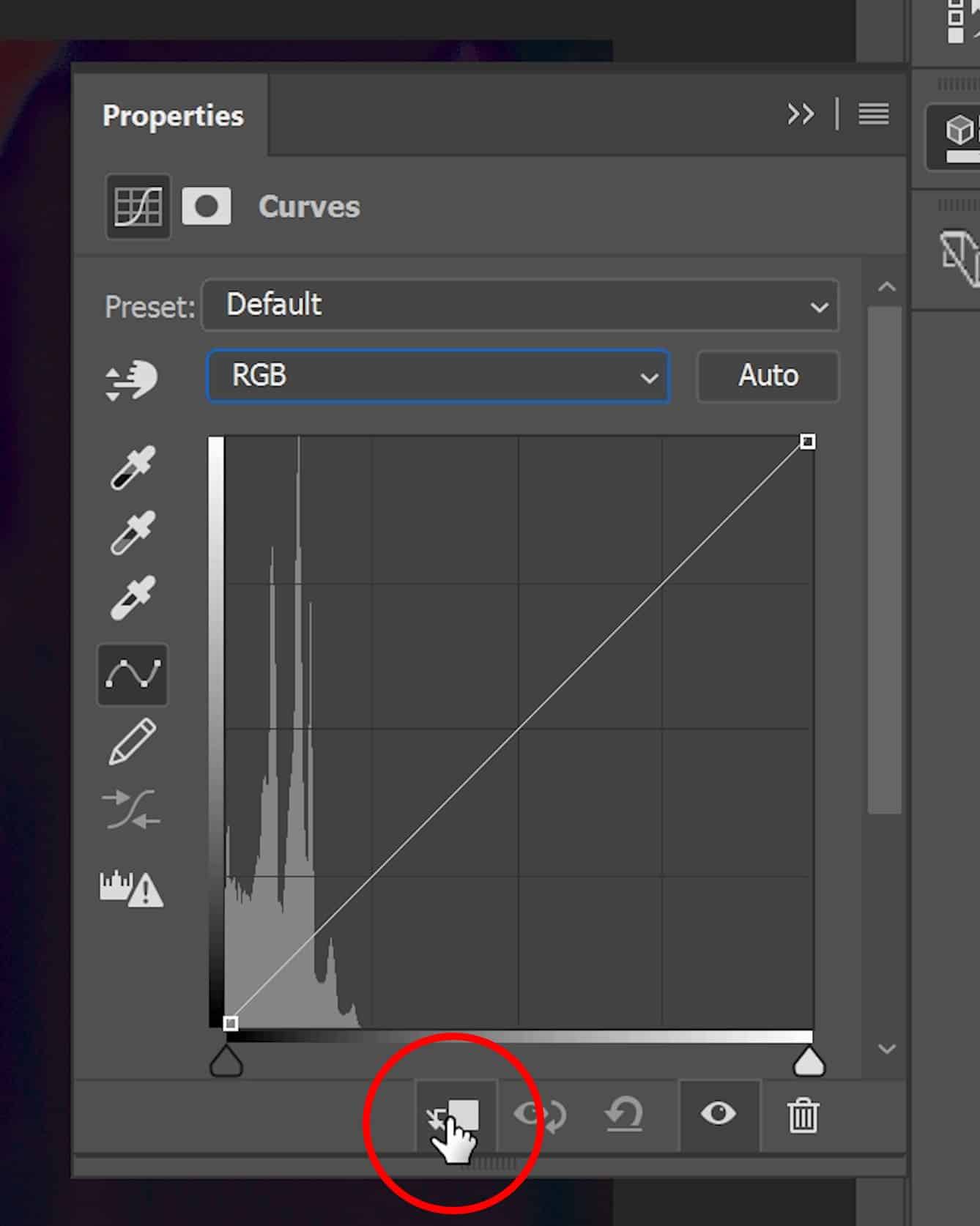The width and height of the screenshot is (980, 1226).
Task: Click the smooth curve values icon
Action: pos(133,809)
